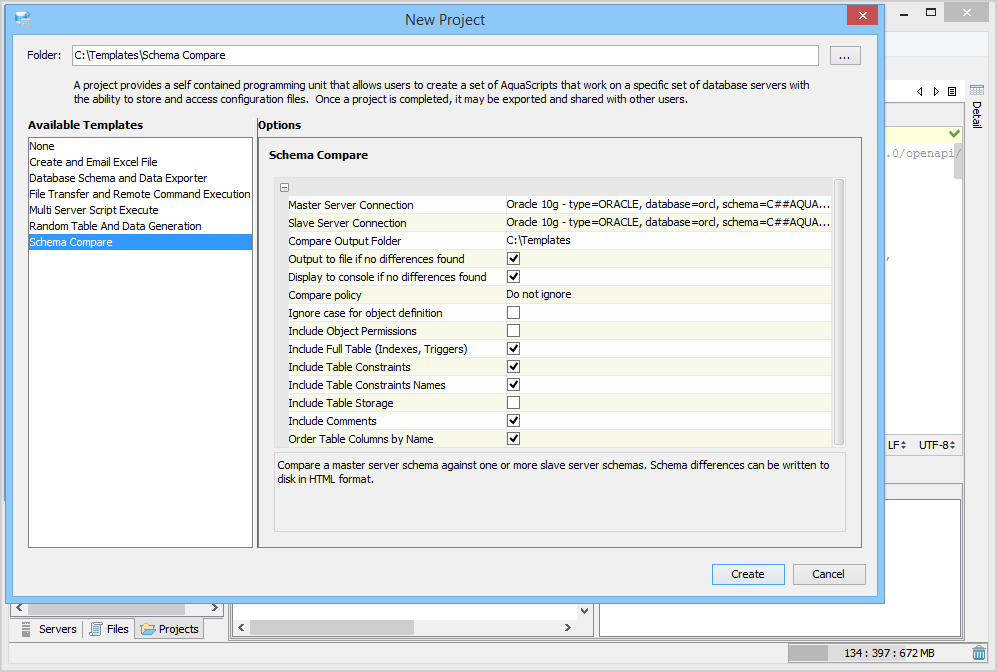Click the Detail panel grid icon
This screenshot has height=672, width=997.
tap(976, 91)
